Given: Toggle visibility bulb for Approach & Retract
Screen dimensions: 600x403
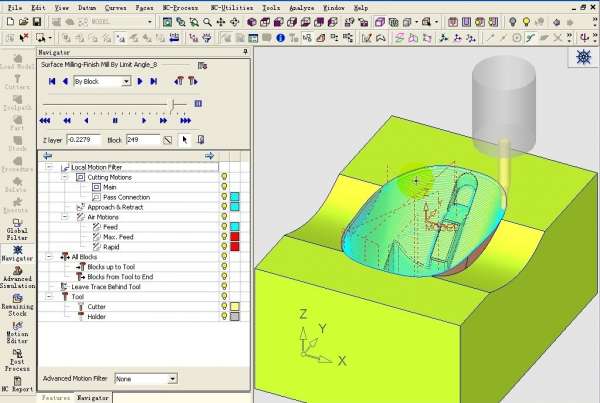Looking at the screenshot, I should (224, 207).
